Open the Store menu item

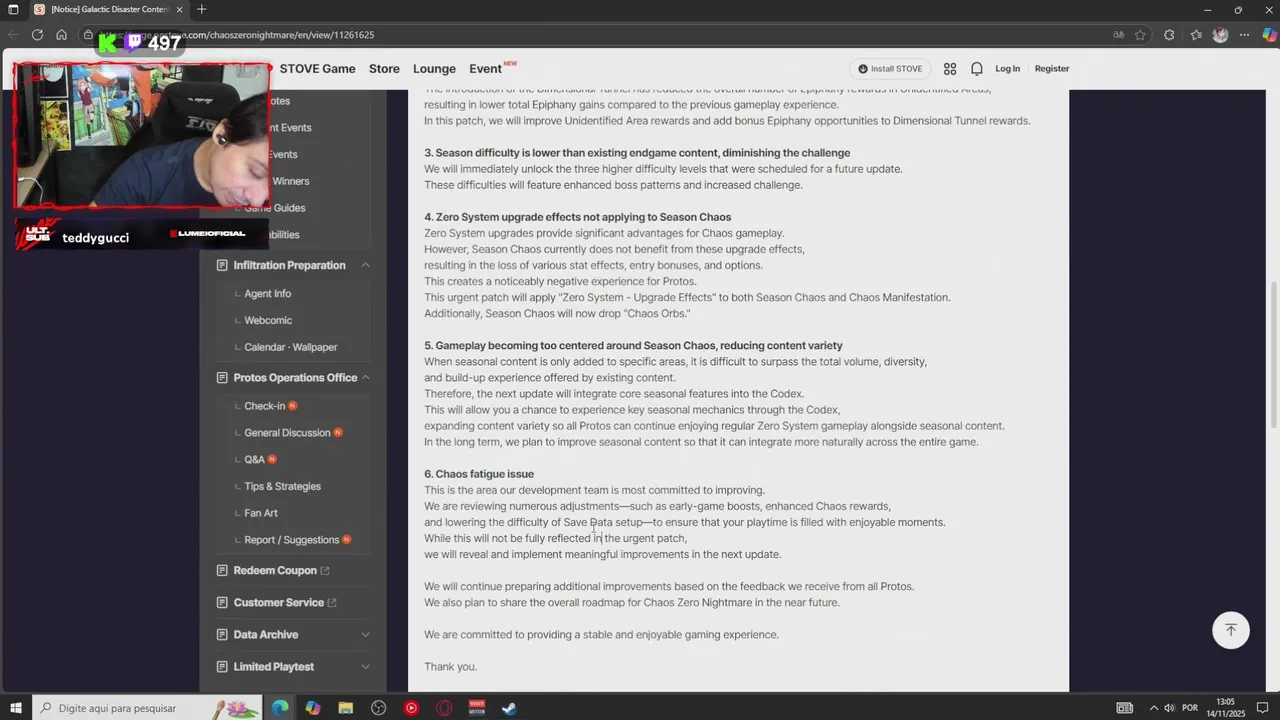pyautogui.click(x=384, y=69)
